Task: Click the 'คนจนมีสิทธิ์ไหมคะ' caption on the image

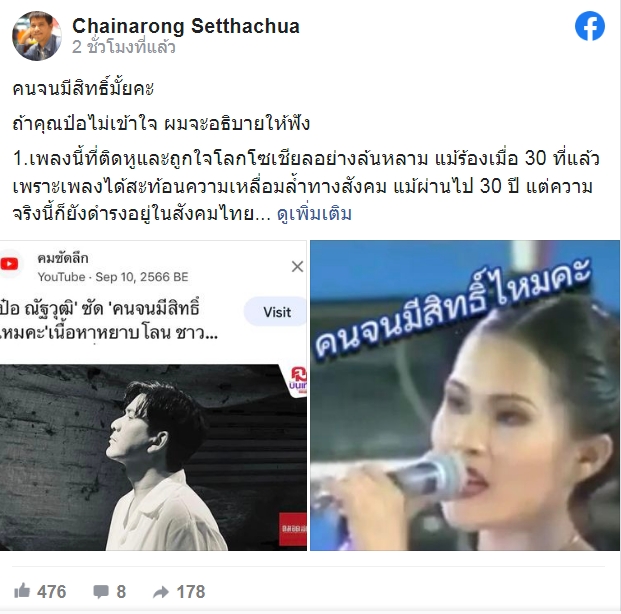Action: (453, 309)
